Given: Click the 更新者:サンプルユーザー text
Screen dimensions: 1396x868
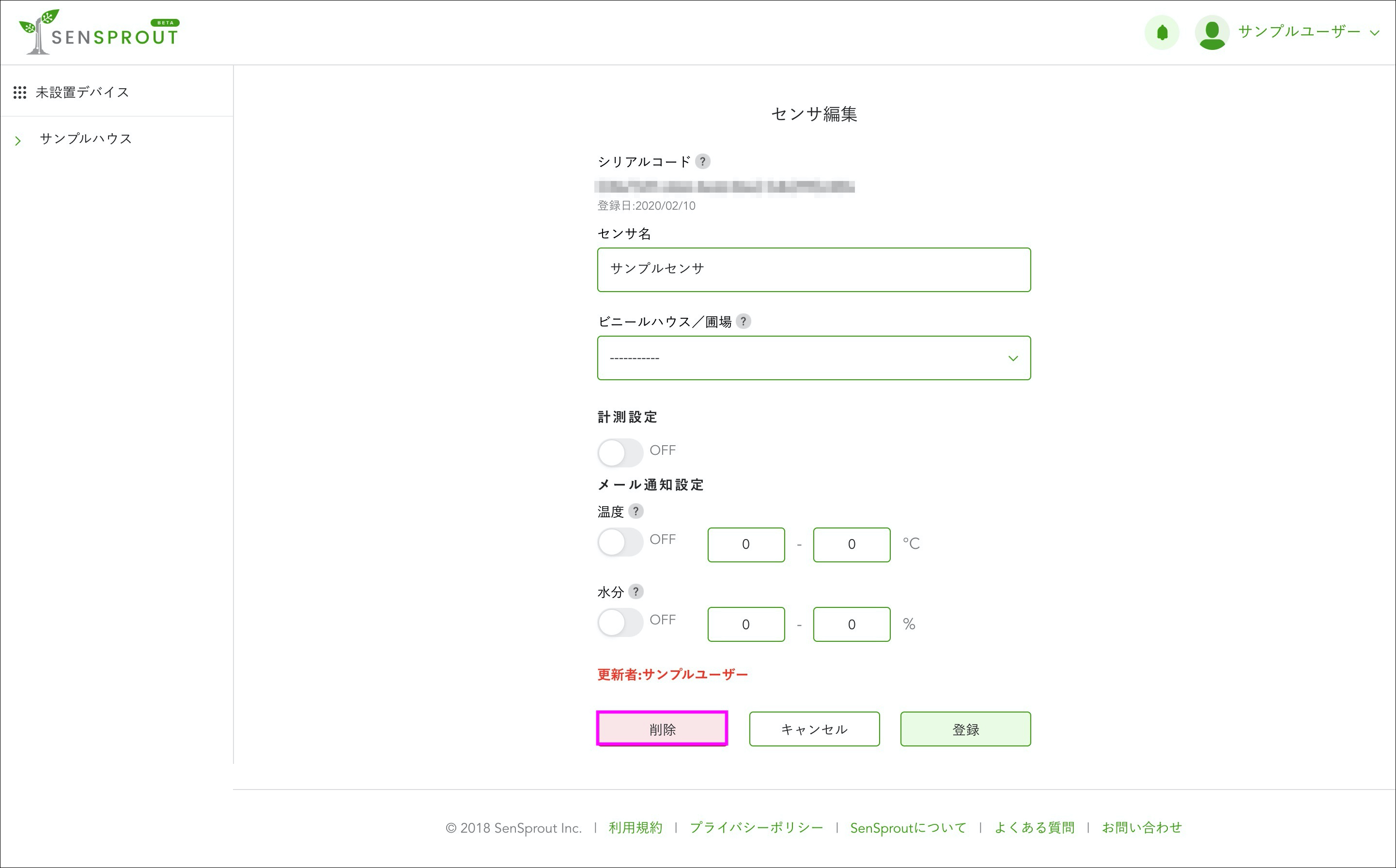Looking at the screenshot, I should tap(673, 675).
